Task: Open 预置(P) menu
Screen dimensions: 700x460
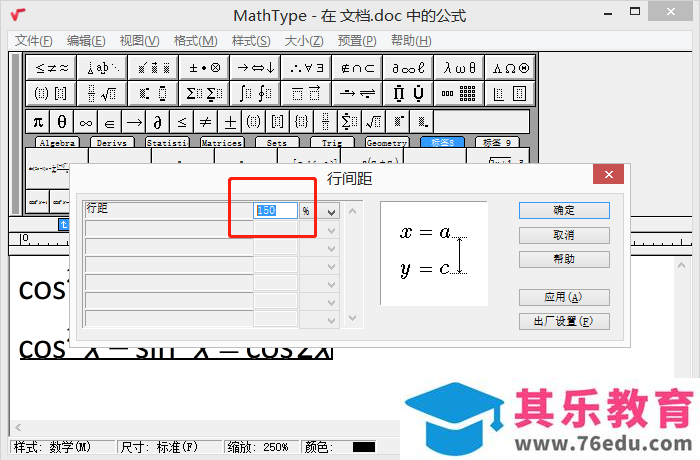Action: pyautogui.click(x=357, y=41)
